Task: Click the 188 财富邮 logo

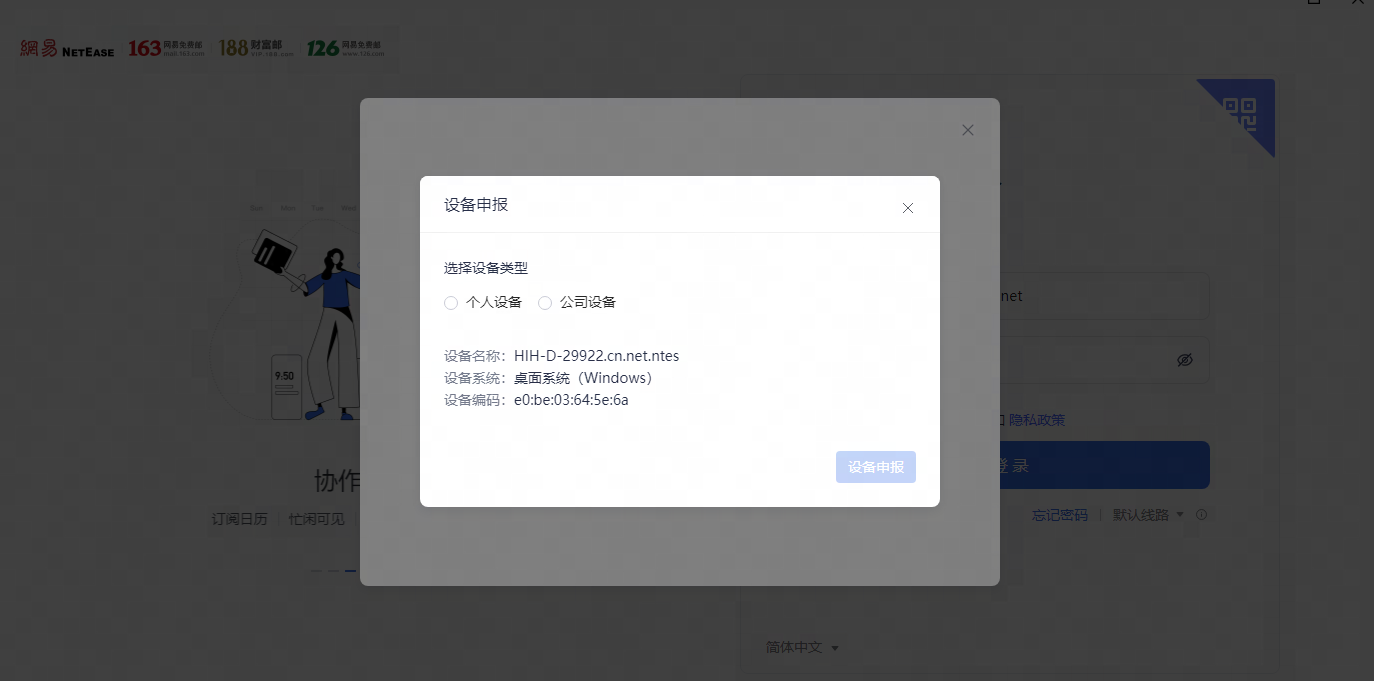Action: (x=256, y=48)
